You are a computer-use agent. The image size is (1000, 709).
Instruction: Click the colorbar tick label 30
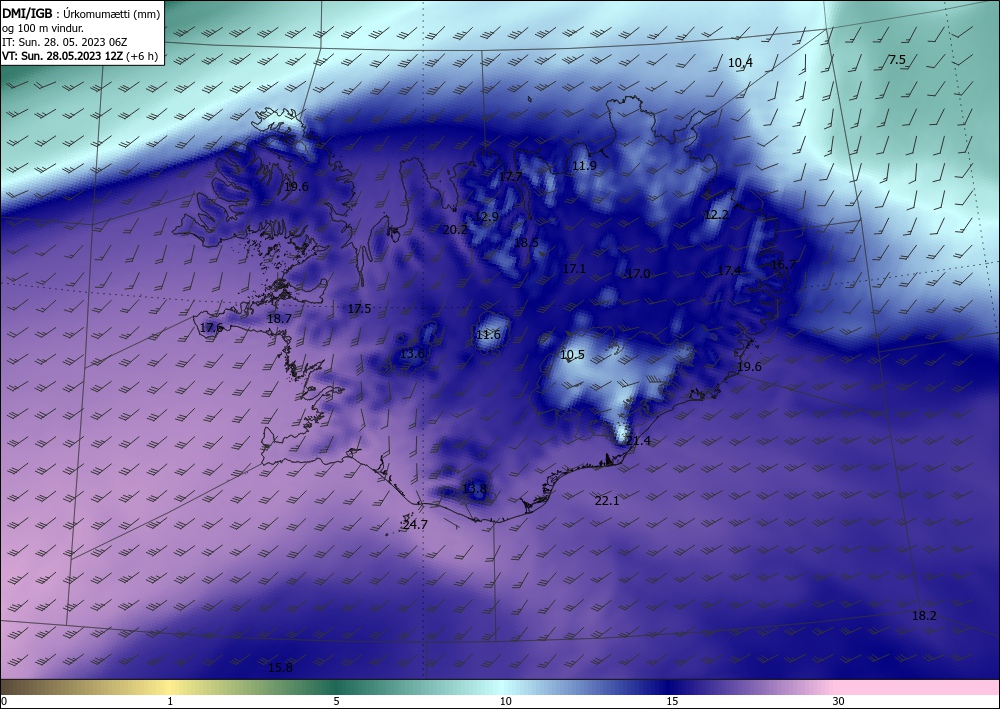838,701
